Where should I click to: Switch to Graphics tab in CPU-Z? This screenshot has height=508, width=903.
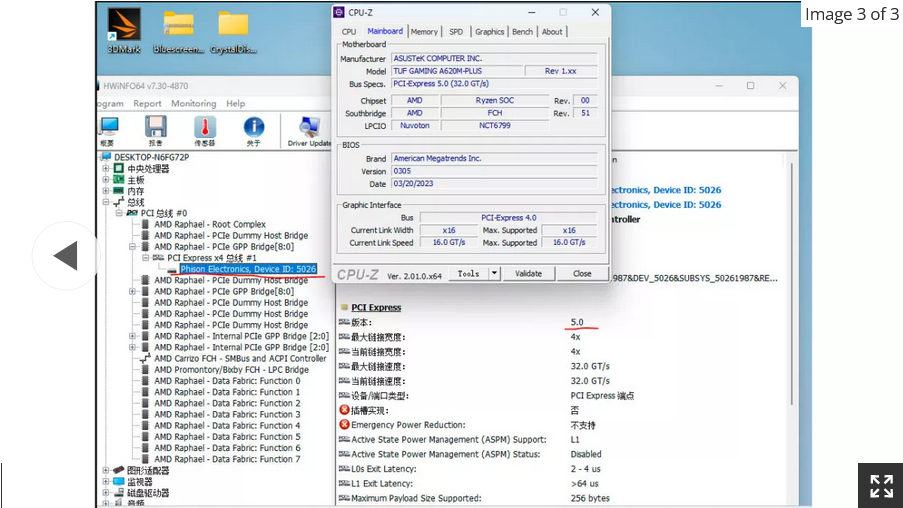(x=490, y=32)
